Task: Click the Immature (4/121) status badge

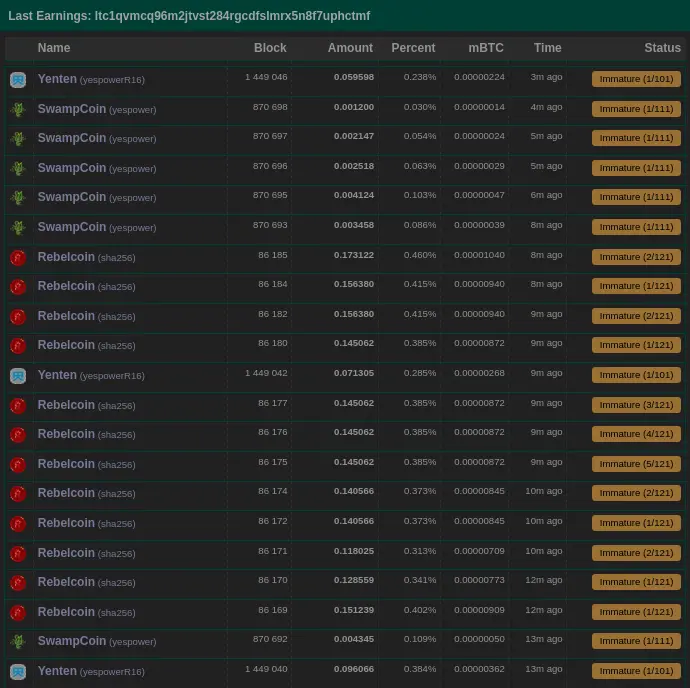Action: point(636,434)
